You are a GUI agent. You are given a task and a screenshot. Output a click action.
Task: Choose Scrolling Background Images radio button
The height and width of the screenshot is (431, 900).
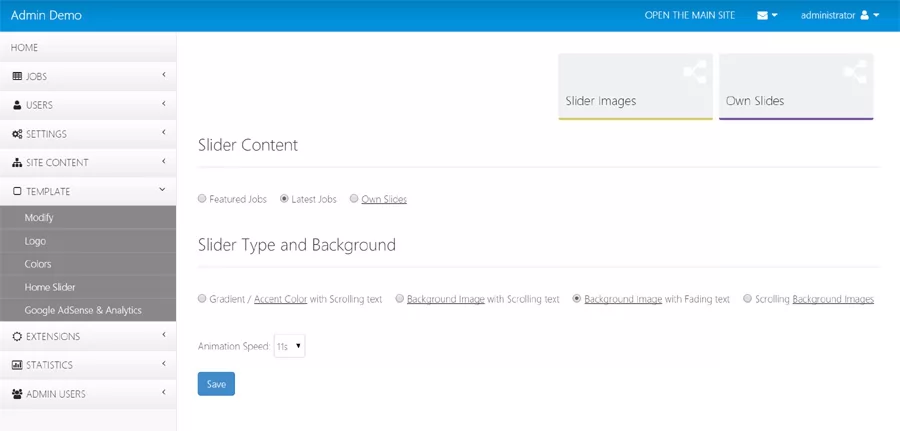pyautogui.click(x=748, y=299)
